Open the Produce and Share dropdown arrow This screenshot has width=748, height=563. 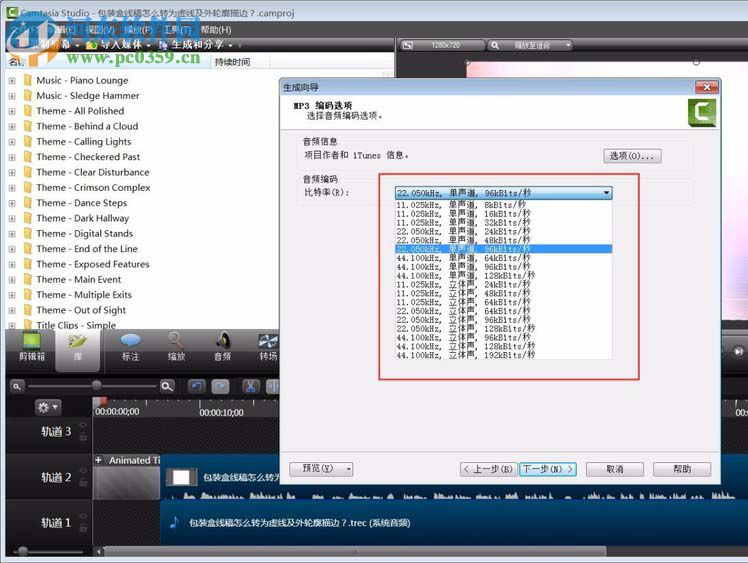230,45
